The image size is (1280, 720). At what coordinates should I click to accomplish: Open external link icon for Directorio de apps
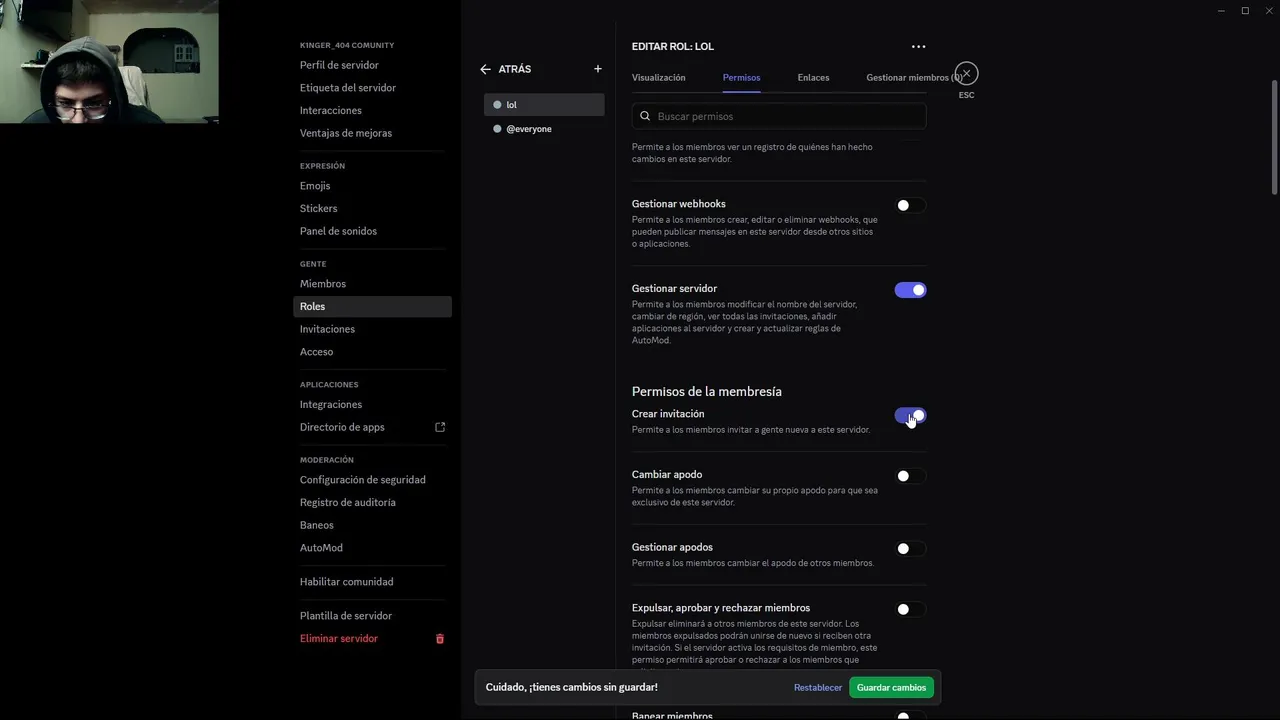[x=440, y=427]
